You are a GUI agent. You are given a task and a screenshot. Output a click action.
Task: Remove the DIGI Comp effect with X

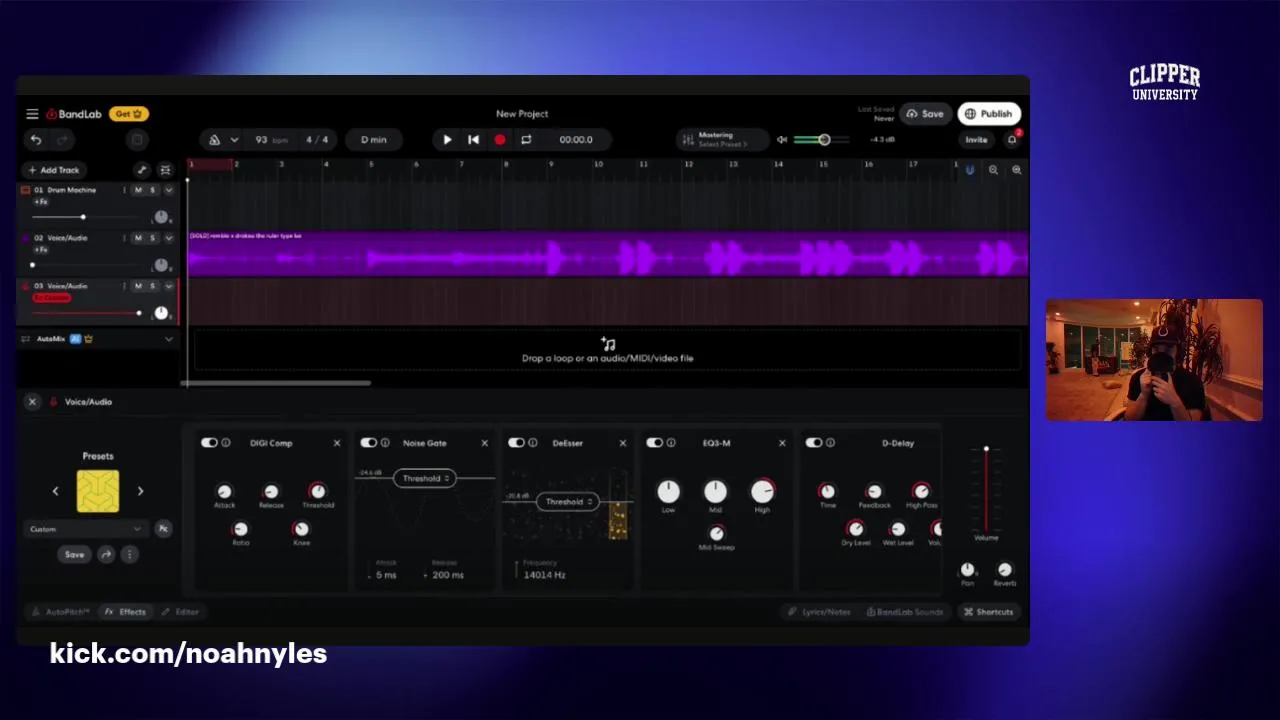(x=337, y=443)
